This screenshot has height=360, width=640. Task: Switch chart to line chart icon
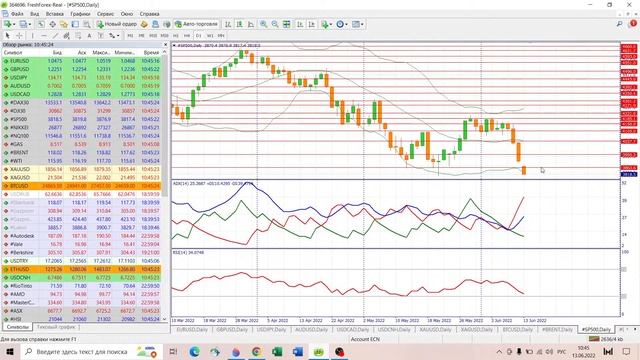coord(251,24)
